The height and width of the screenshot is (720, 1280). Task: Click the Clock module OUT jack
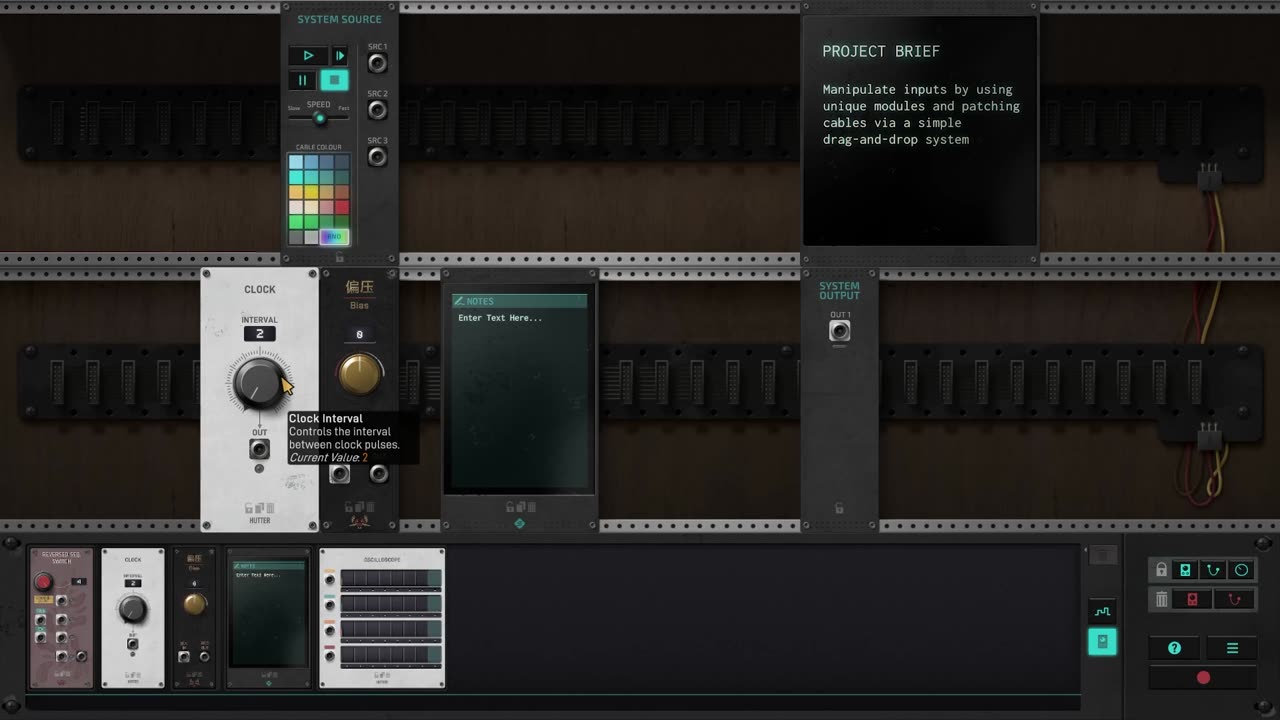pos(259,449)
